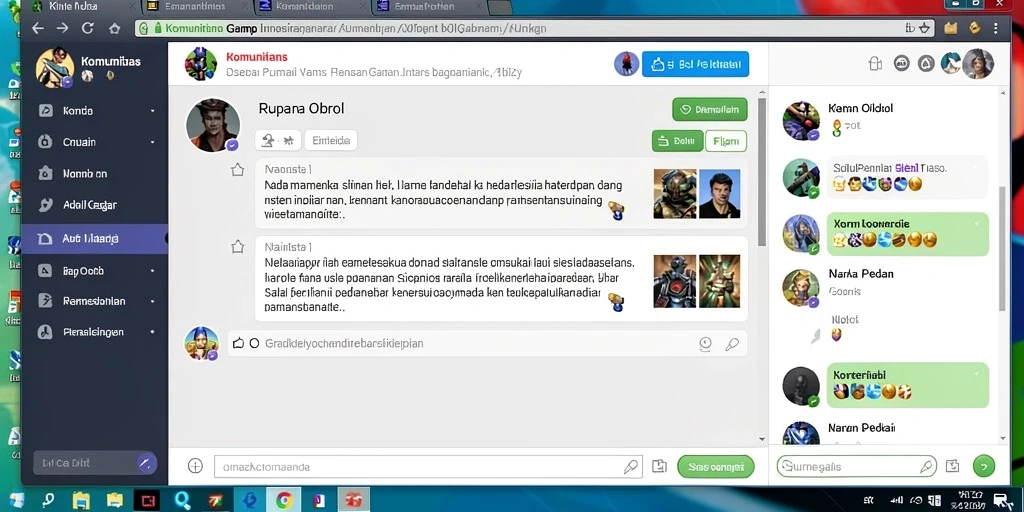Open Xorm loonerdie green chat bubble
The height and width of the screenshot is (512, 1024).
click(x=908, y=234)
